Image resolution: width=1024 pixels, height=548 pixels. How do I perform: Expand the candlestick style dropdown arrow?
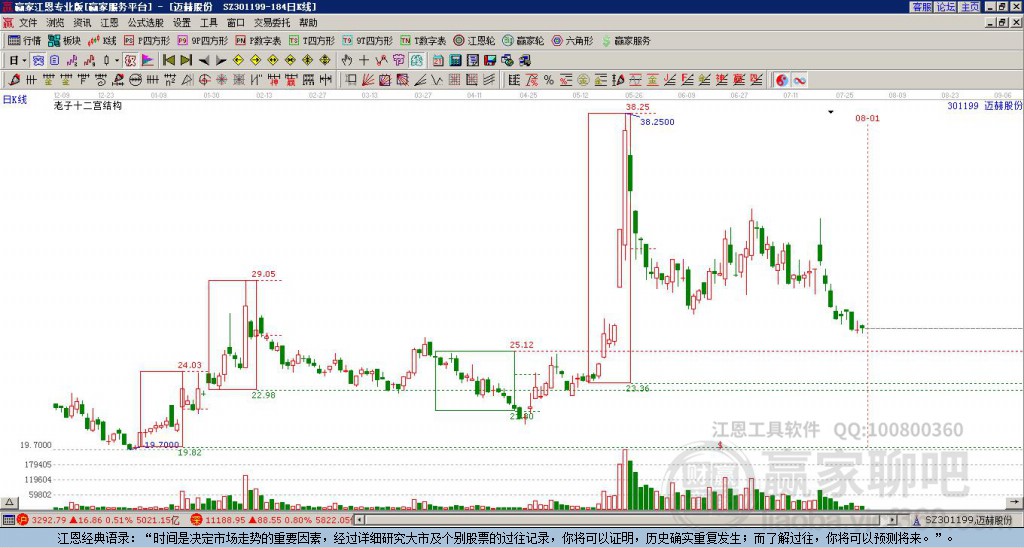pos(116,60)
